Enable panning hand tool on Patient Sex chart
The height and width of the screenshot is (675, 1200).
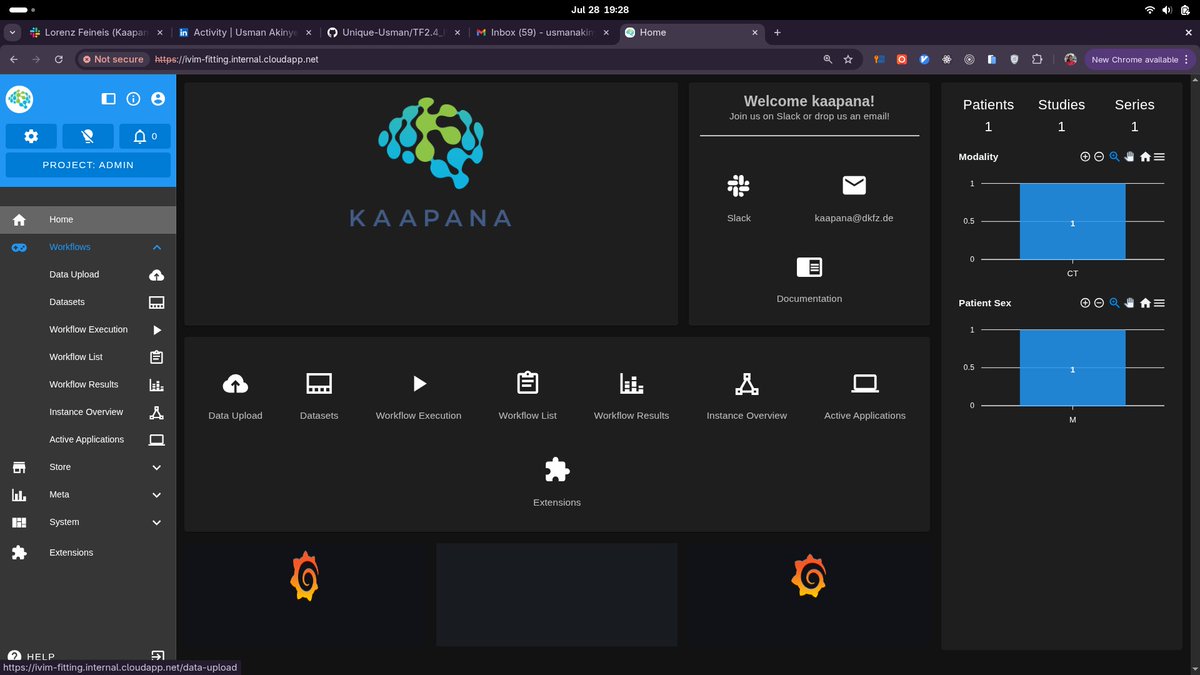pyautogui.click(x=1130, y=303)
